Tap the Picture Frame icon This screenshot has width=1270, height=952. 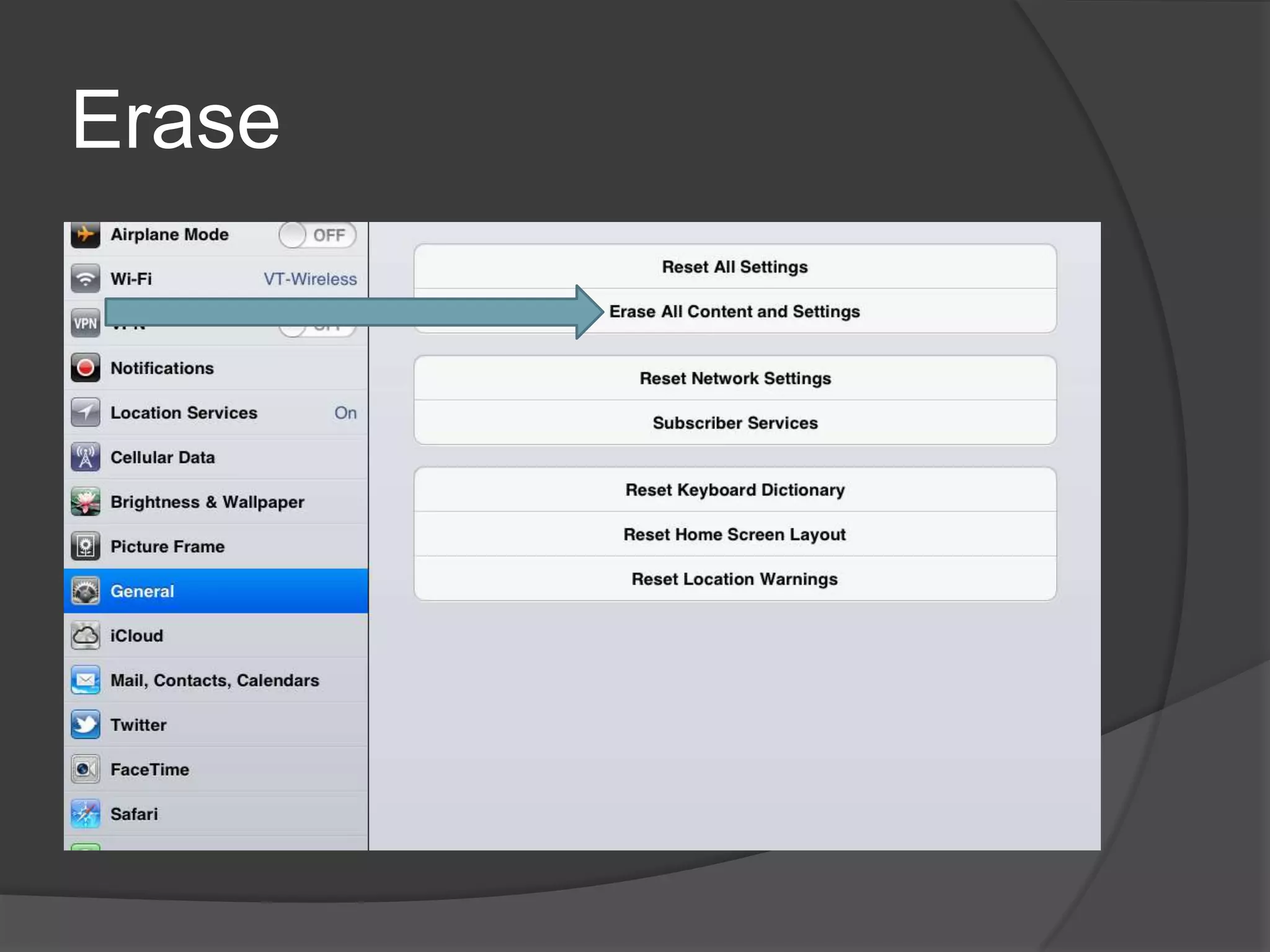point(86,547)
